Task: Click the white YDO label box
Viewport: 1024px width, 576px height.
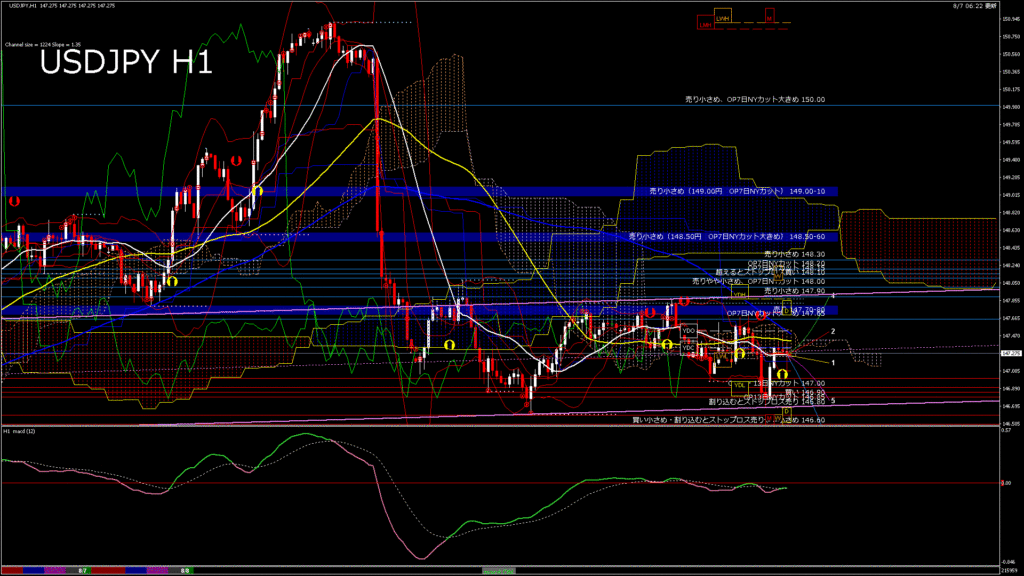Action: (689, 330)
